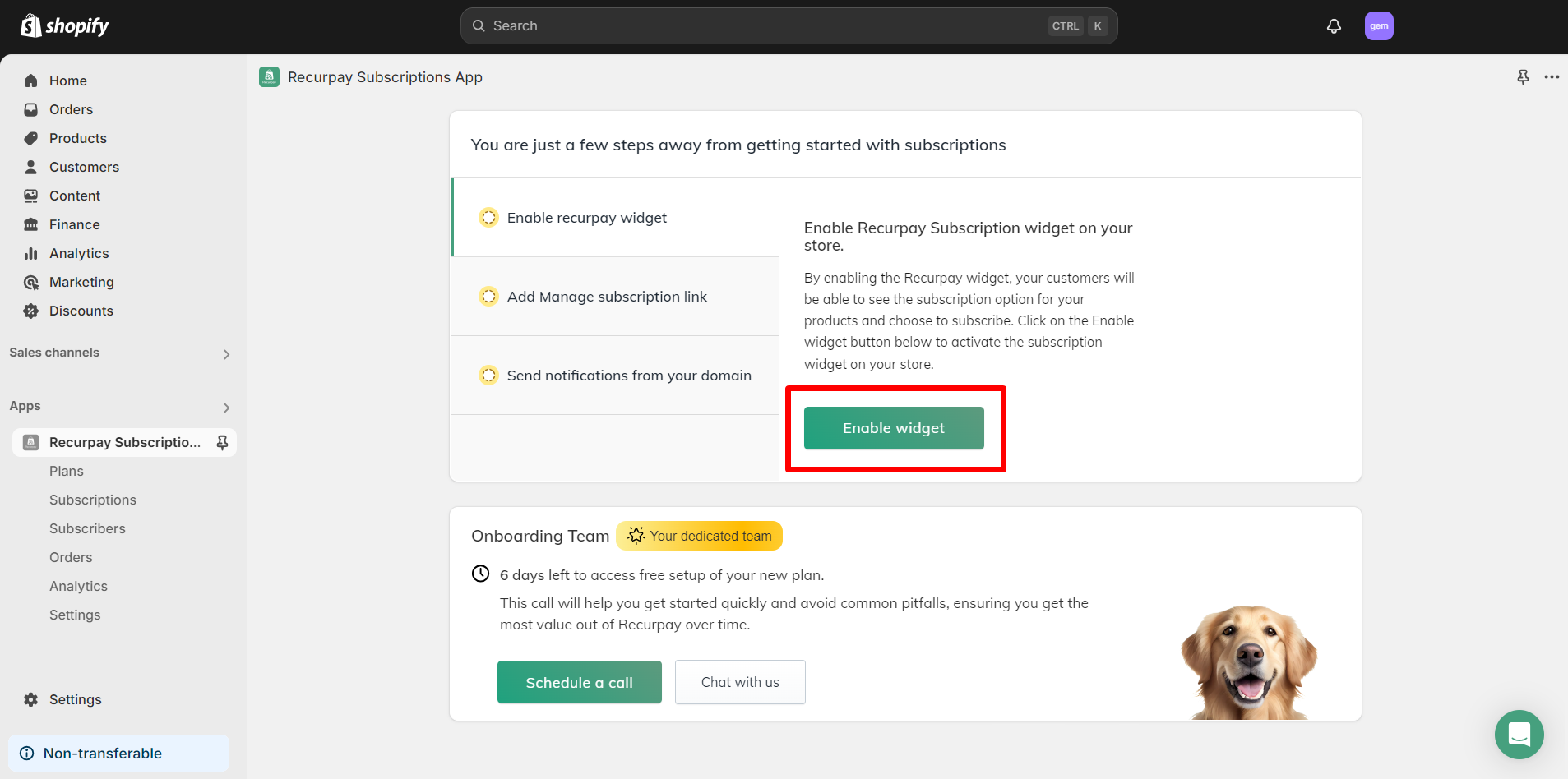Open the Settings gear at the sidebar bottom
Screen dimensions: 1568x779
pos(30,699)
